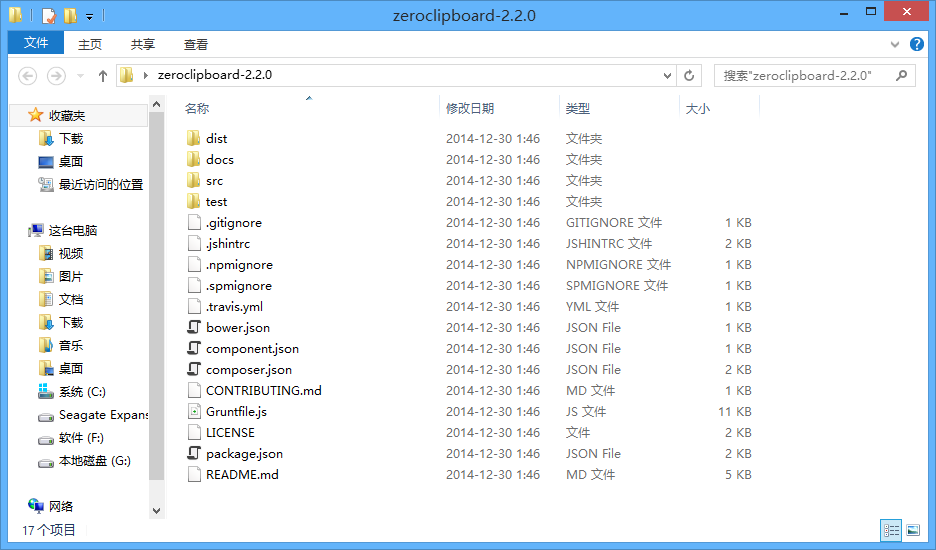Open 桌面 under favorites
The width and height of the screenshot is (936, 550).
point(61,161)
